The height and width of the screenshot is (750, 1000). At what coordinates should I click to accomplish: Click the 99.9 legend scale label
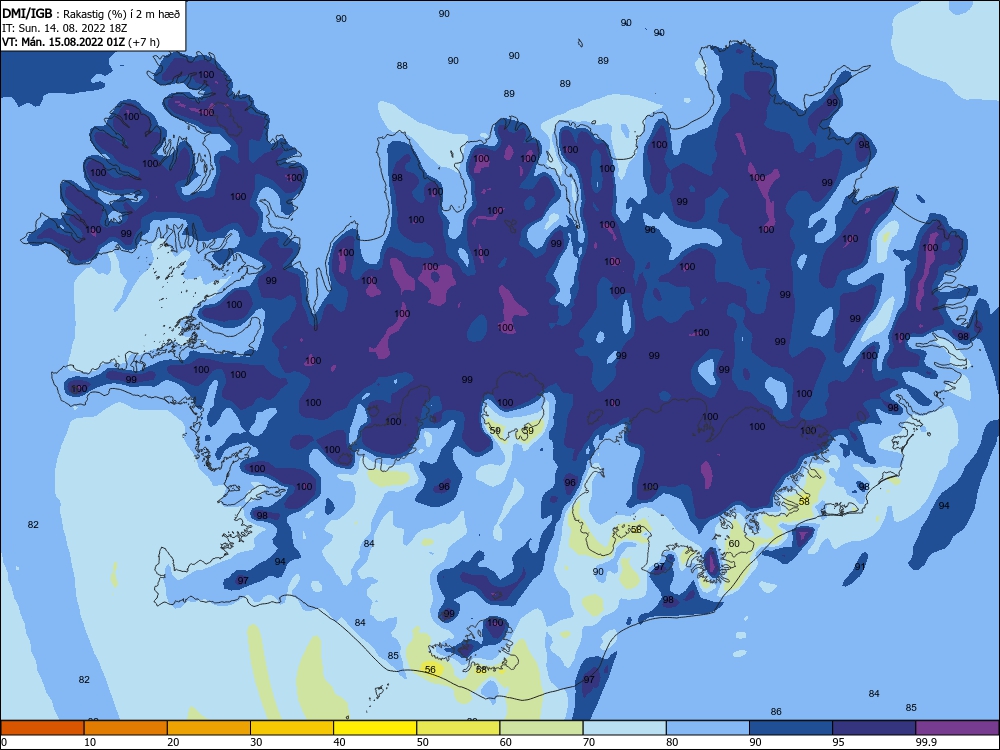(x=925, y=742)
